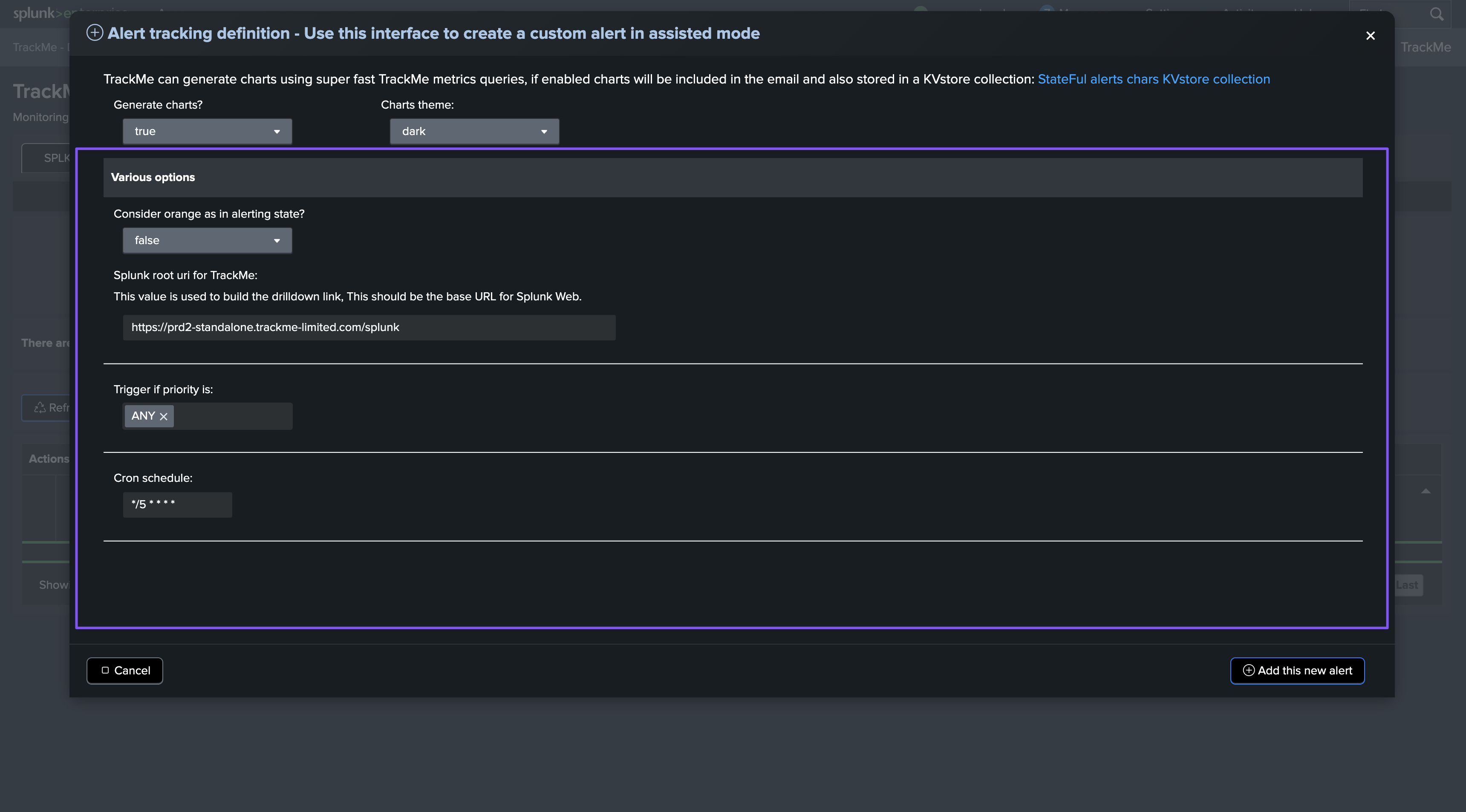The width and height of the screenshot is (1466, 812).
Task: Open the Generate charts dropdown
Action: (x=207, y=132)
